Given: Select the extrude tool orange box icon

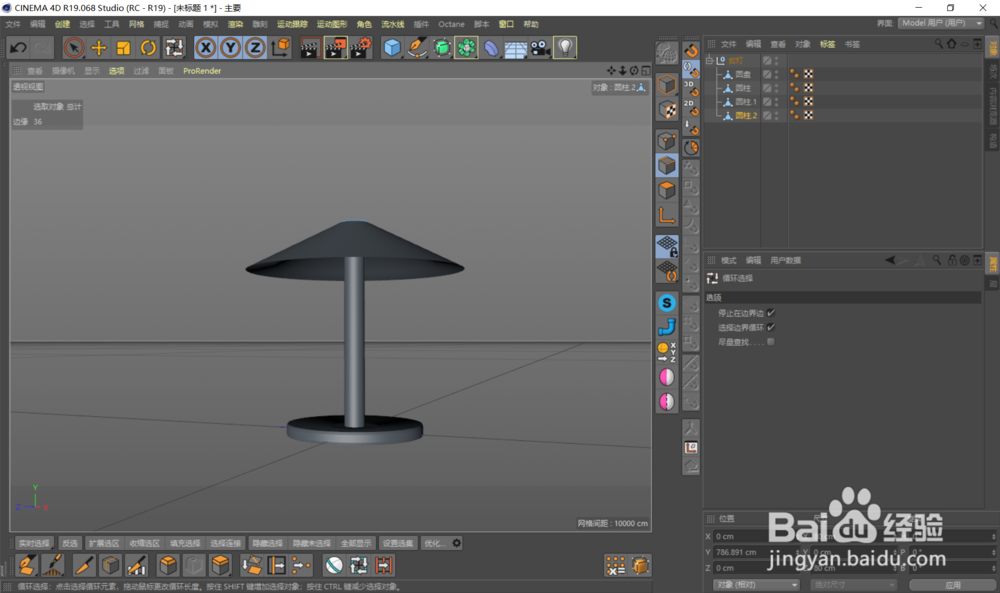Looking at the screenshot, I should click(168, 566).
